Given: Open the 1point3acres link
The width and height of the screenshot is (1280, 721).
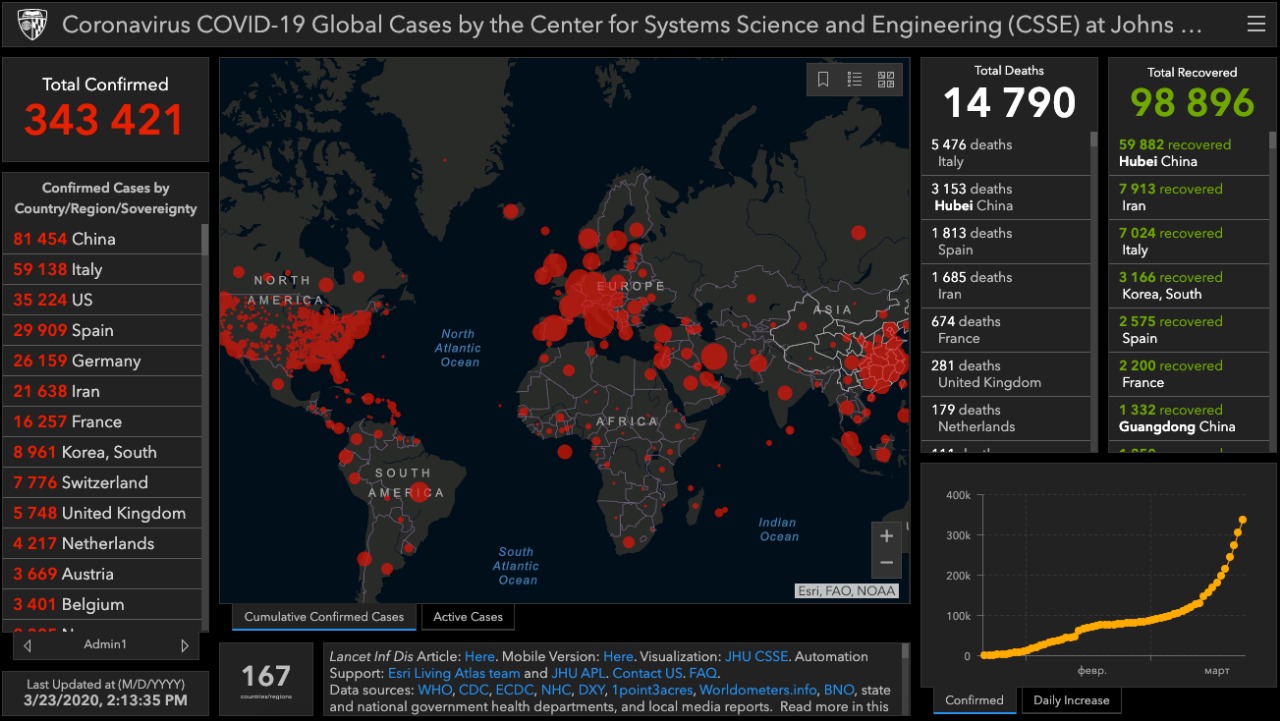Looking at the screenshot, I should 652,691.
